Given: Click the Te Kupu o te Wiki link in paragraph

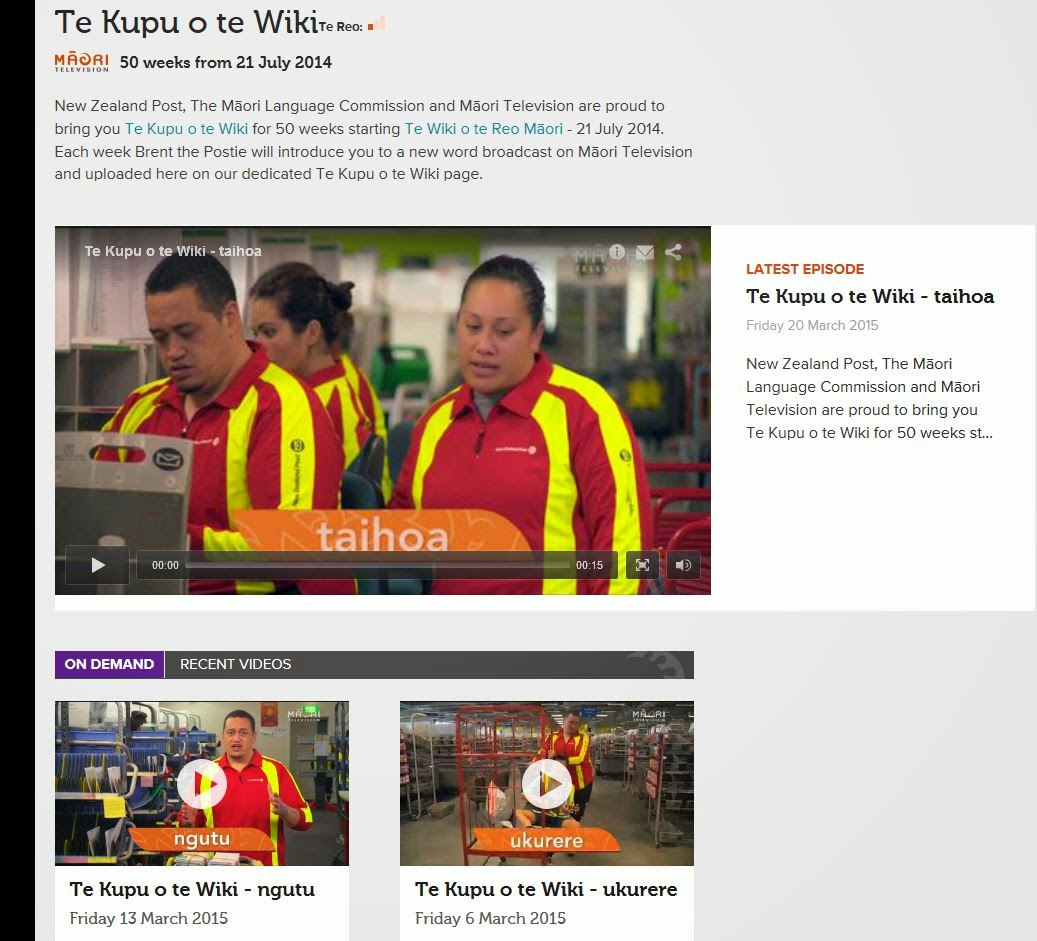Looking at the screenshot, I should 186,129.
